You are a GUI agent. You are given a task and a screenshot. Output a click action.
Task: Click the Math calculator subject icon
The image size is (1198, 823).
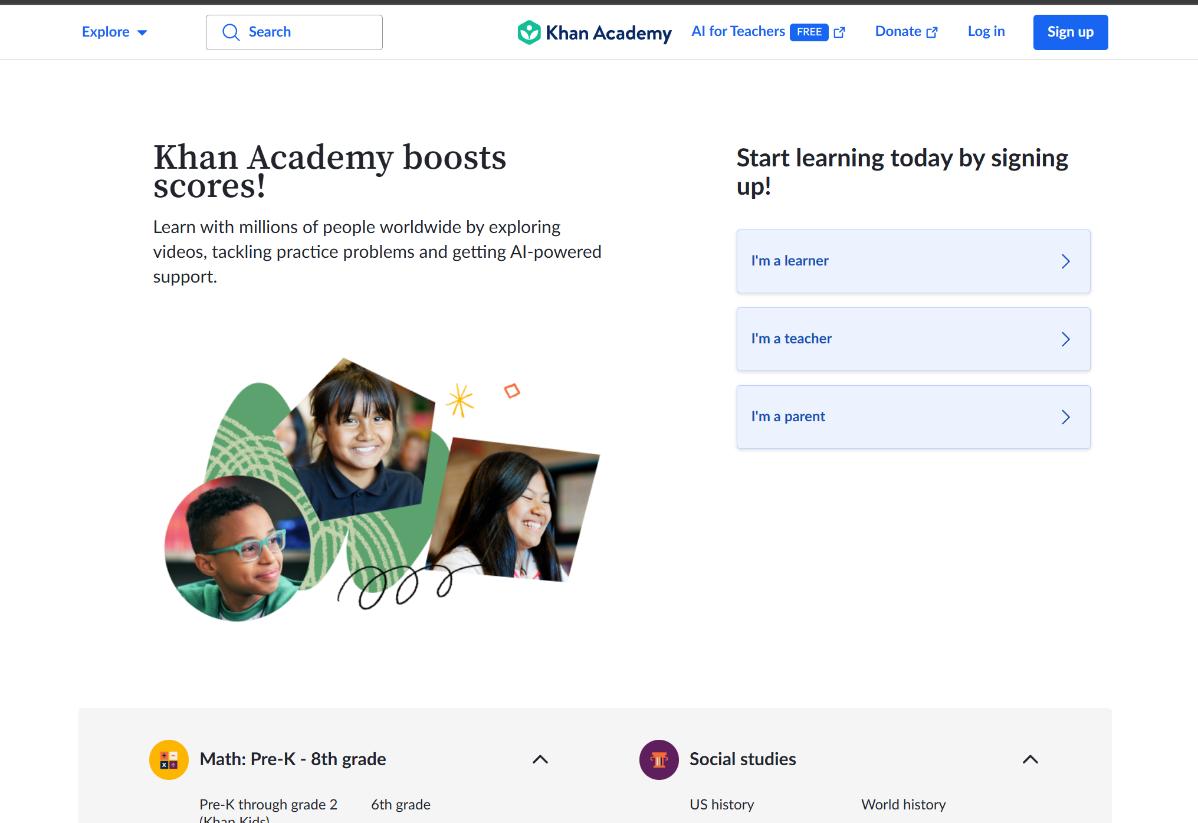tap(169, 759)
